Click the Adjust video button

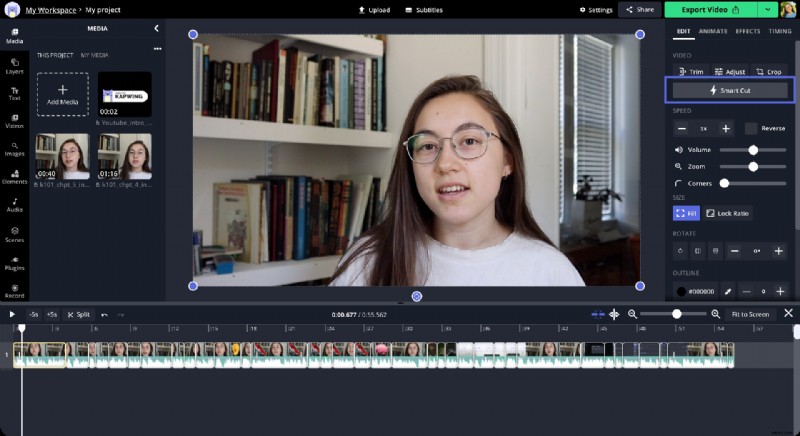[x=730, y=72]
